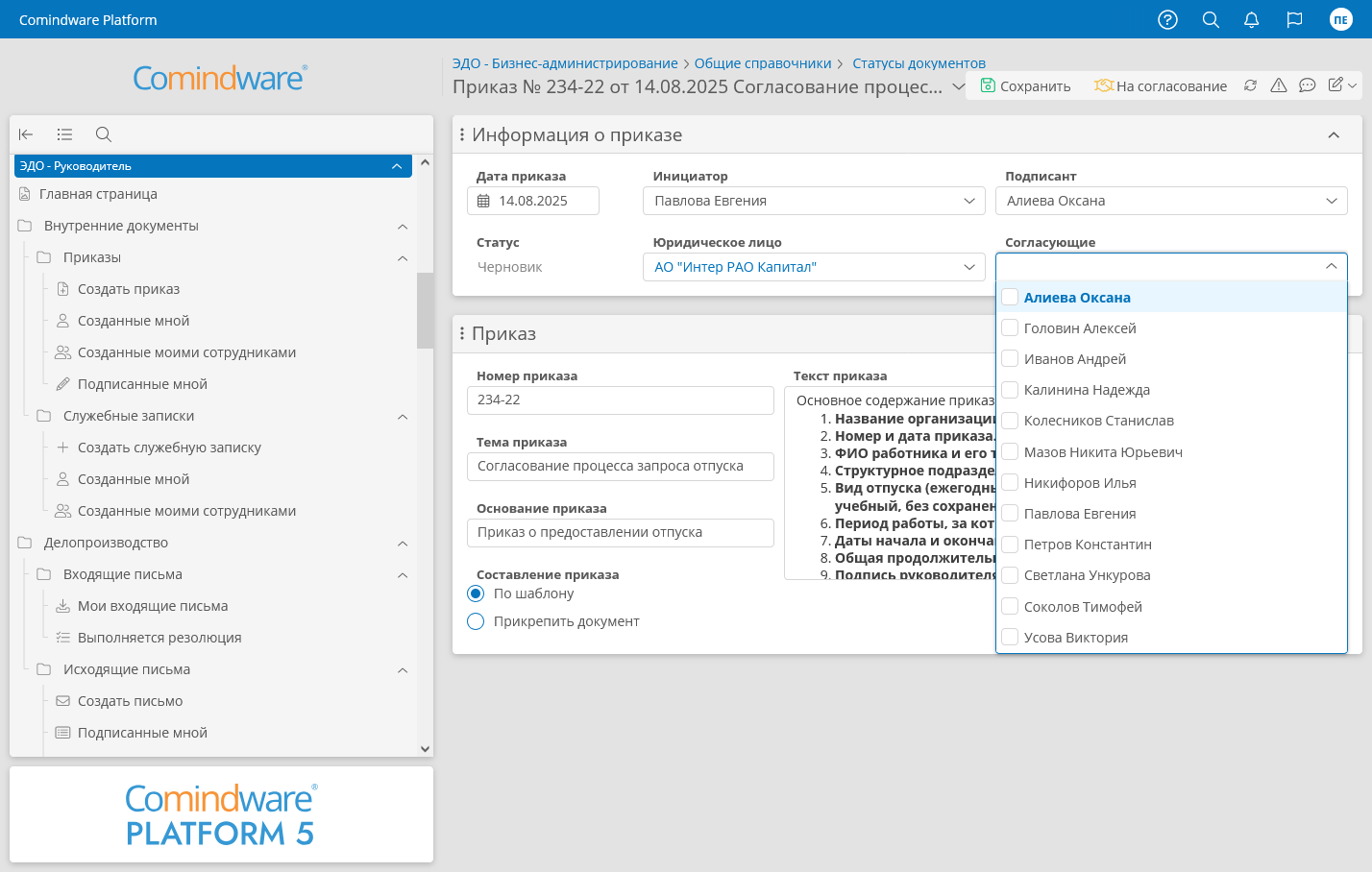Check Головин Алексей in approvers list
This screenshot has height=872, width=1372.
(x=1010, y=327)
